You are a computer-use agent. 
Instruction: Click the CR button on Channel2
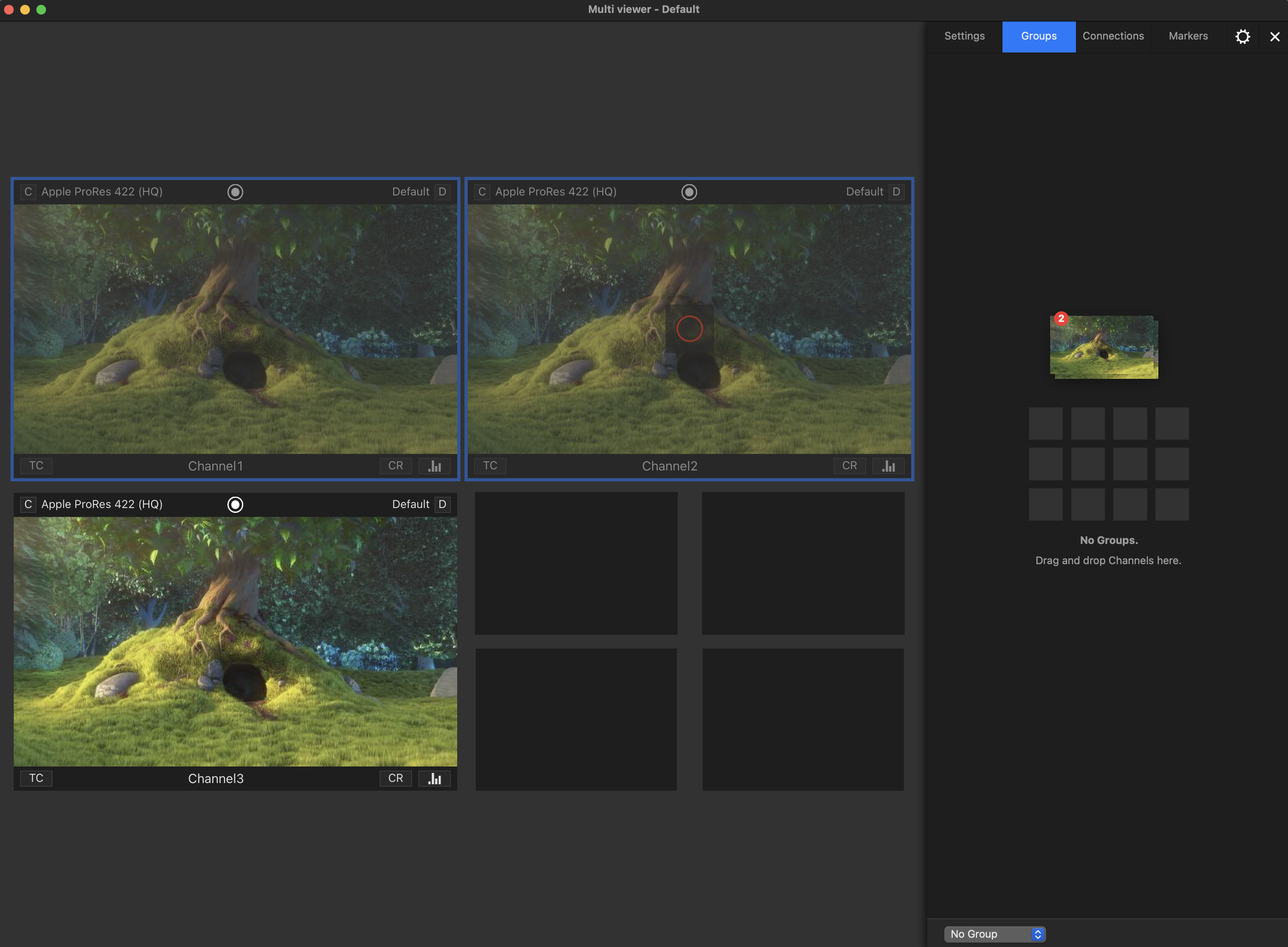pyautogui.click(x=849, y=466)
